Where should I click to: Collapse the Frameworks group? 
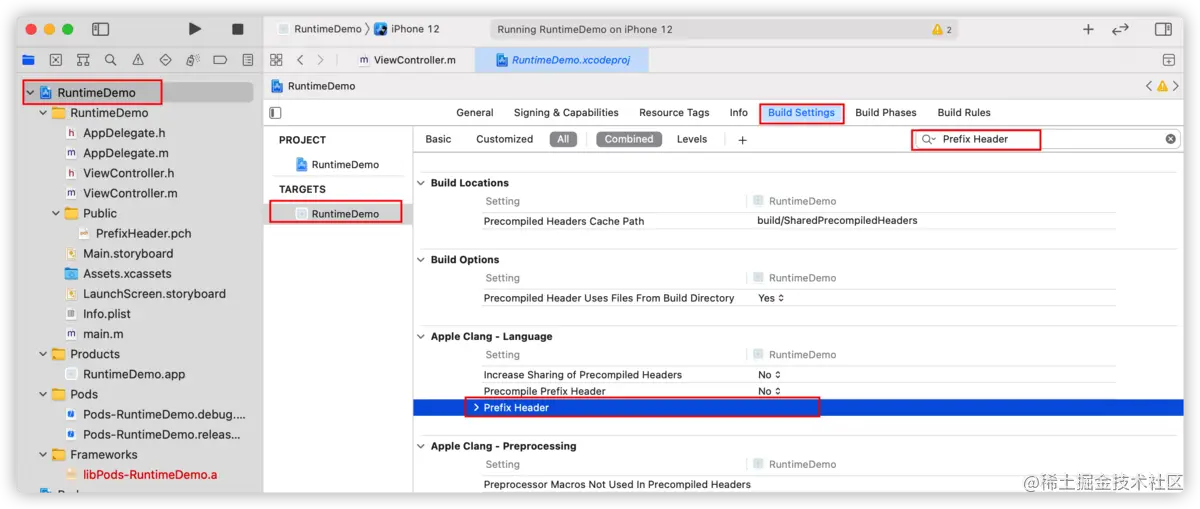pos(43,454)
